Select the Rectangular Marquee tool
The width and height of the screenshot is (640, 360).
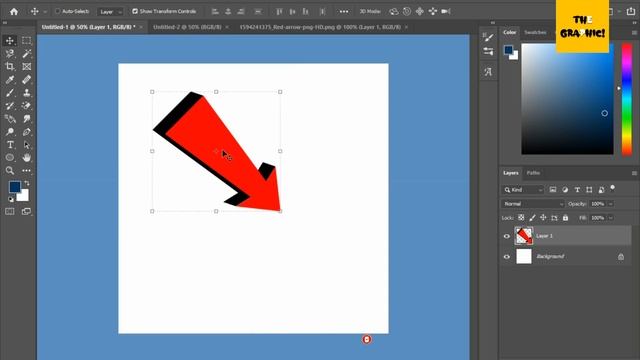pyautogui.click(x=27, y=40)
